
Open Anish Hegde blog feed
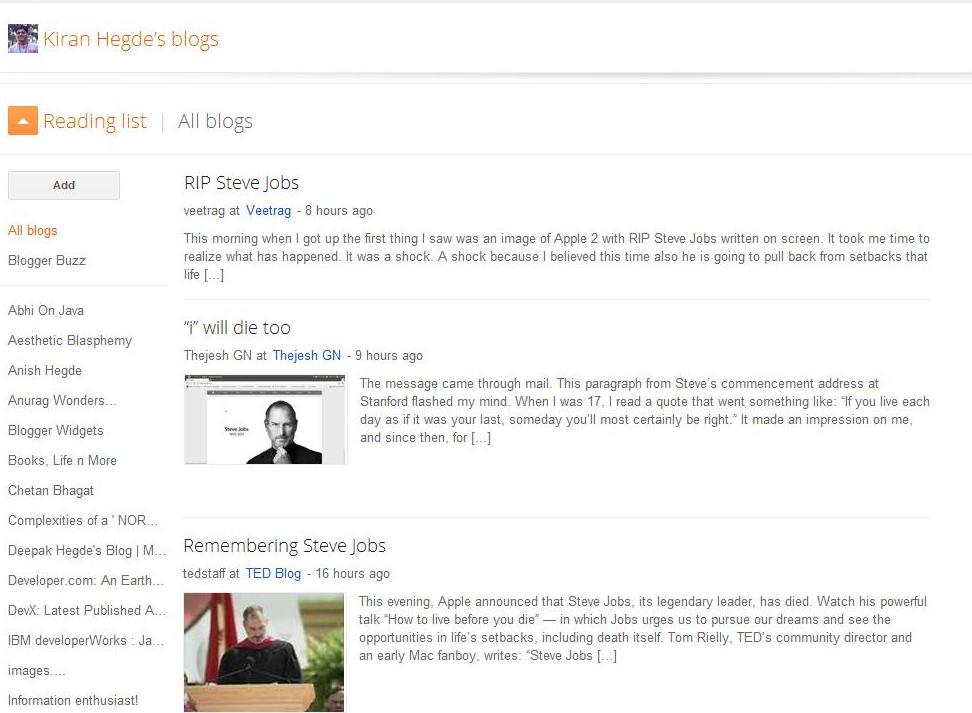[x=45, y=370]
